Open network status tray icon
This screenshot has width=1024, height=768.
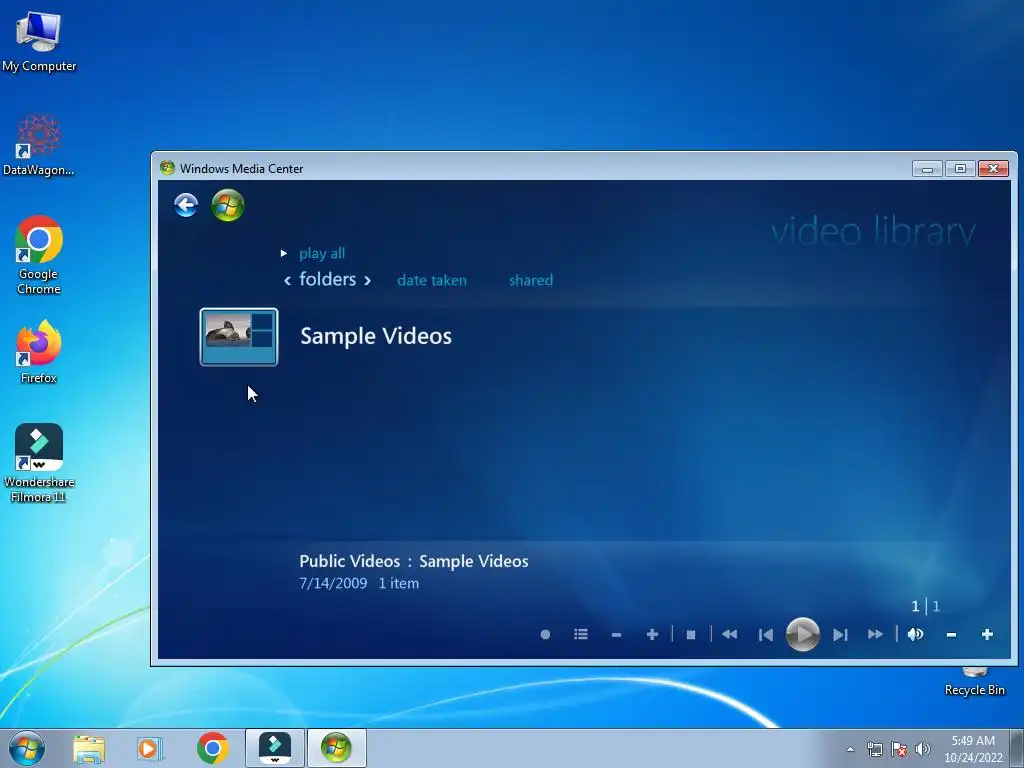874,749
